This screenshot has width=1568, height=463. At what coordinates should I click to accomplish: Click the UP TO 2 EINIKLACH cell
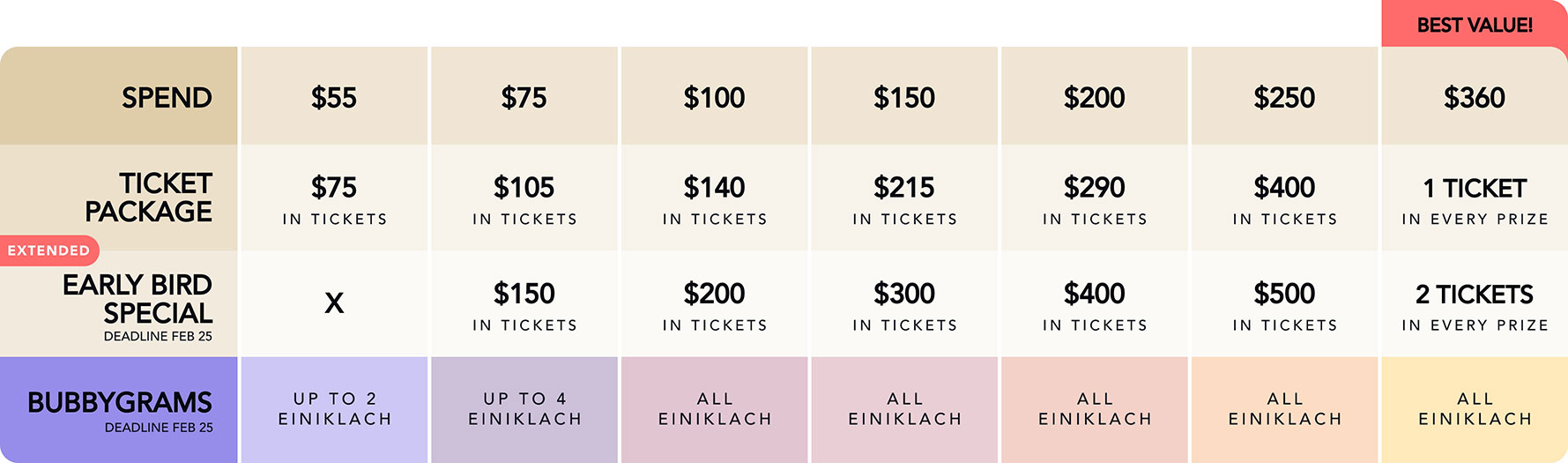click(334, 409)
